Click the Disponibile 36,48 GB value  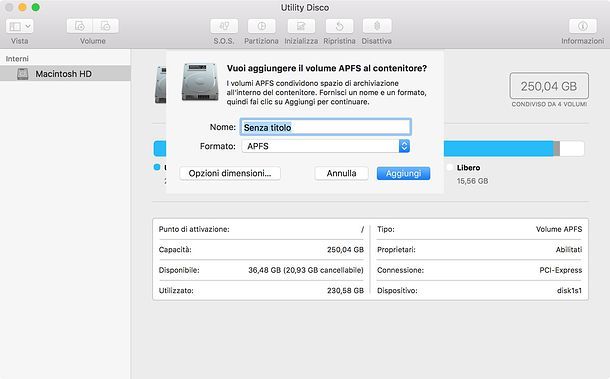click(306, 270)
